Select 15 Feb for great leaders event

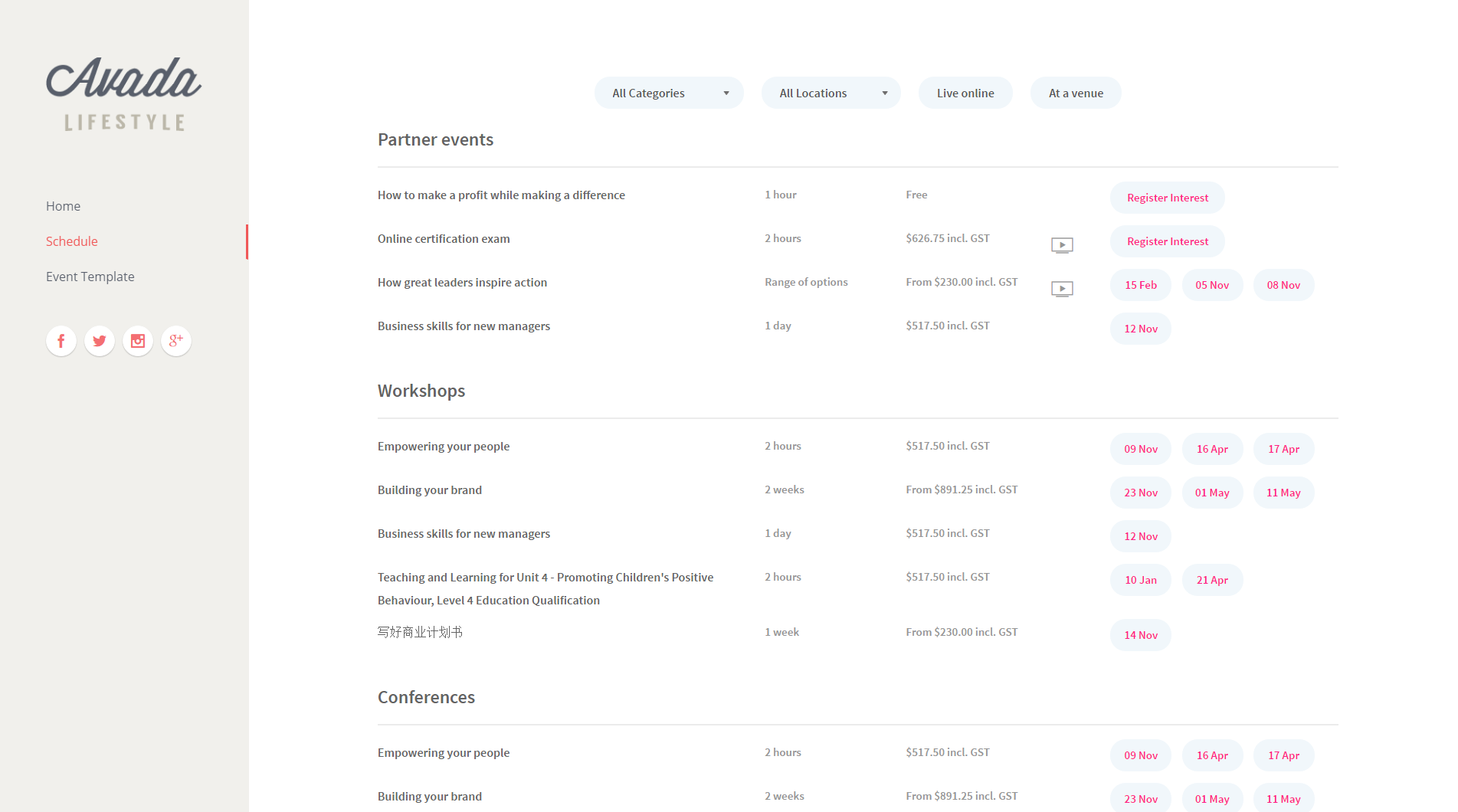1141,285
